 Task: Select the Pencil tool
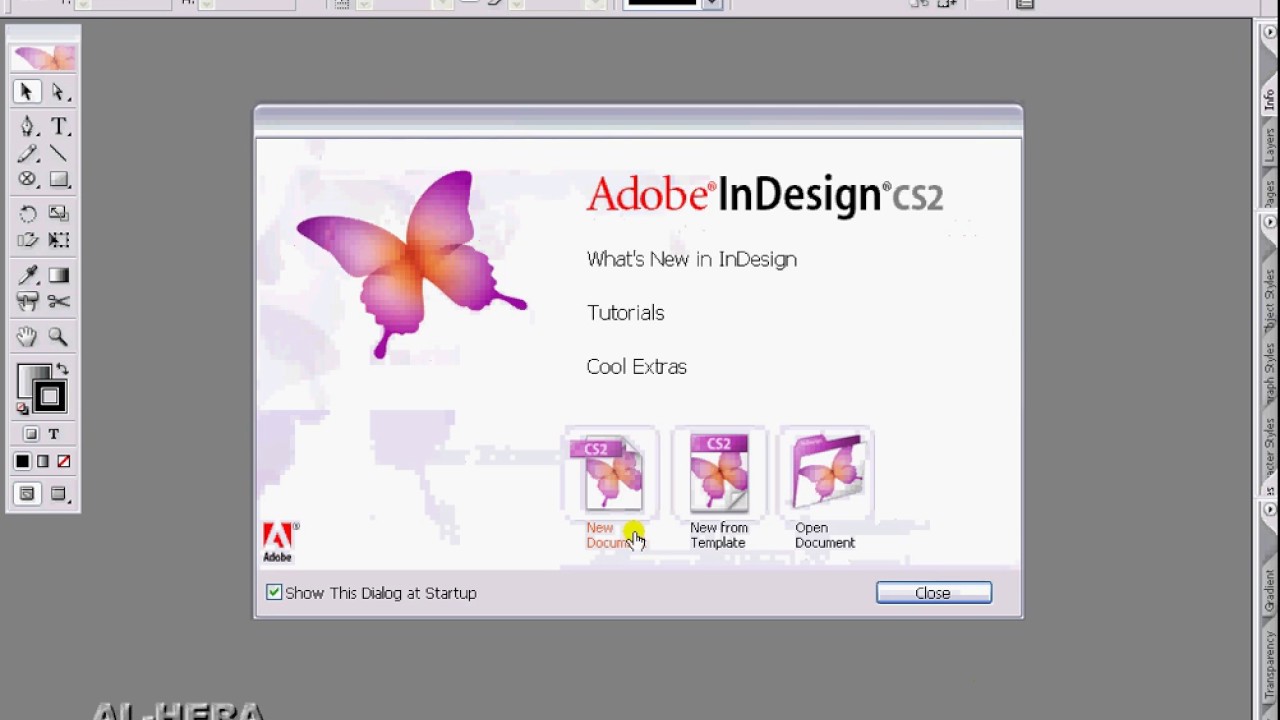point(27,153)
